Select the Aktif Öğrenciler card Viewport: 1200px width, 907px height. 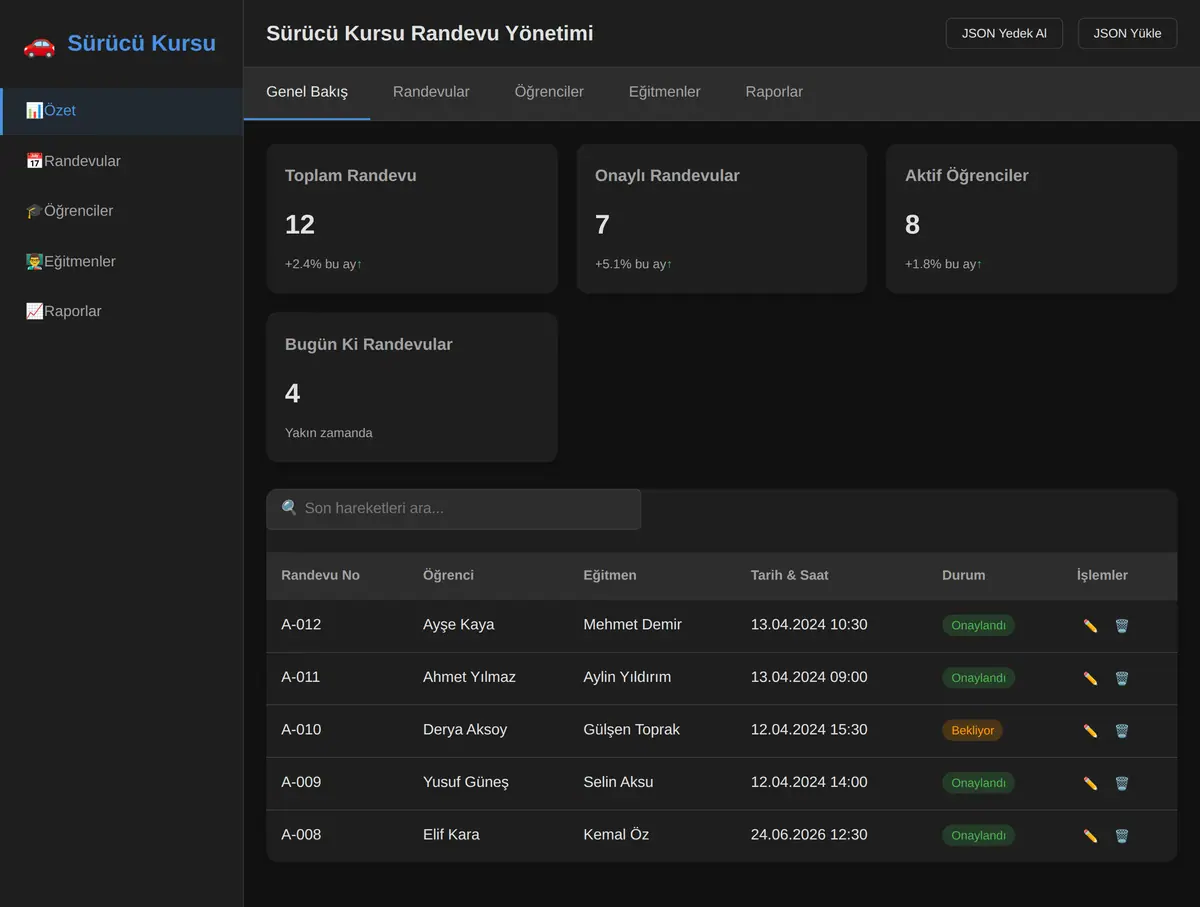(x=1032, y=219)
